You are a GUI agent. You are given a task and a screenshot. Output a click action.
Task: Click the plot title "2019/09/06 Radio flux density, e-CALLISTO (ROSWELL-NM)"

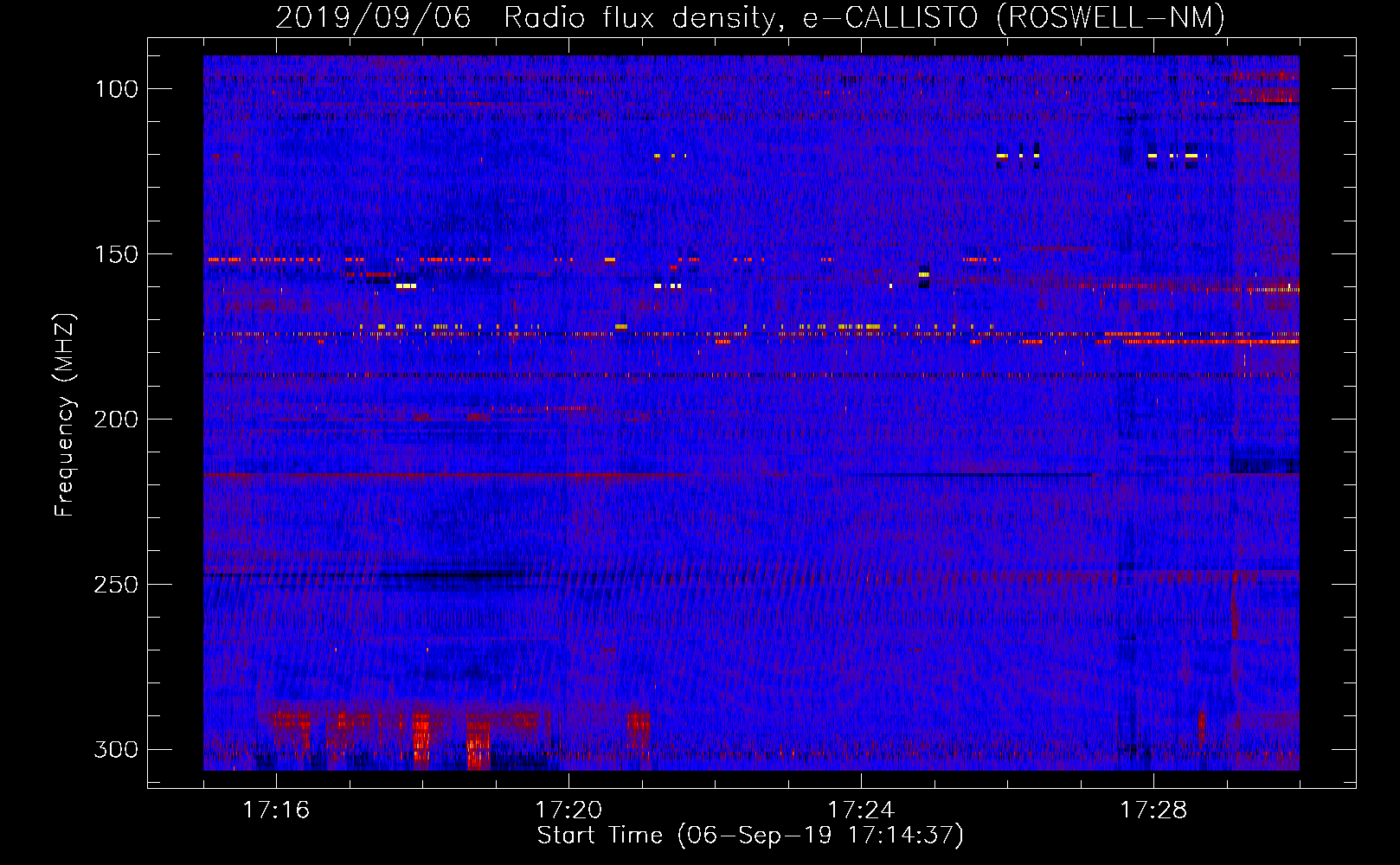(750, 17)
